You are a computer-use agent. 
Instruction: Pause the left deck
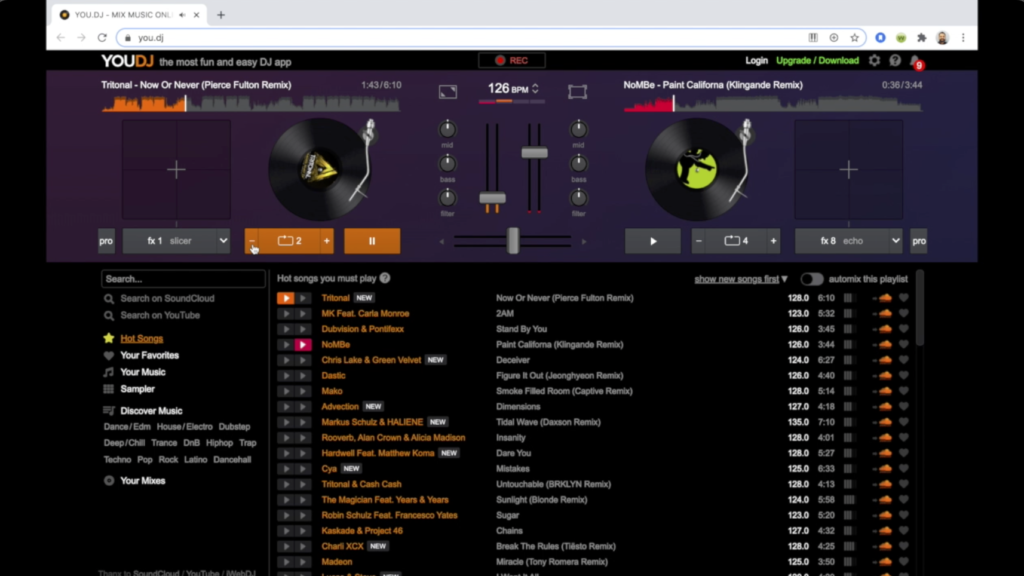coord(372,241)
